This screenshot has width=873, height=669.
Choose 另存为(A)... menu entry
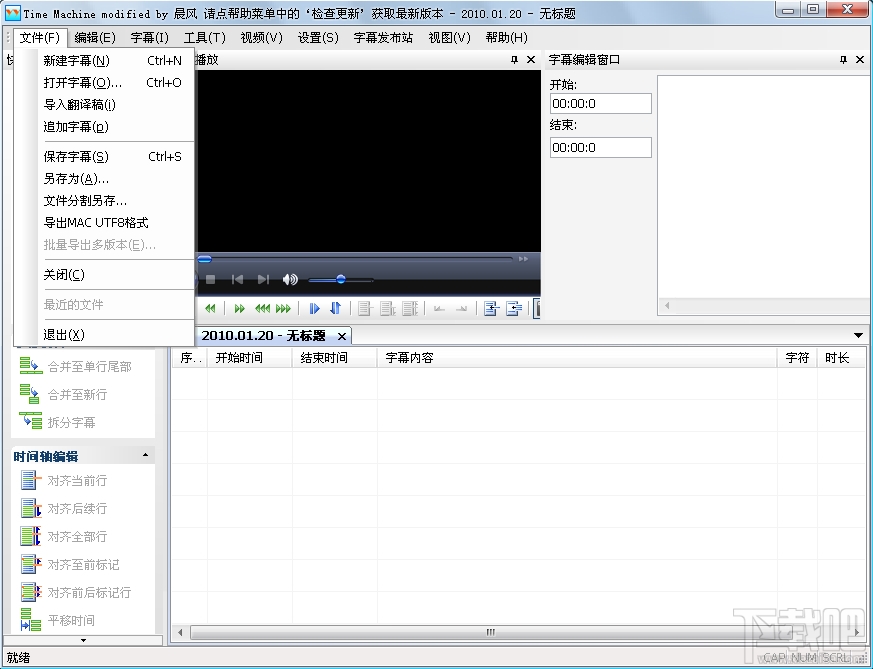point(104,179)
